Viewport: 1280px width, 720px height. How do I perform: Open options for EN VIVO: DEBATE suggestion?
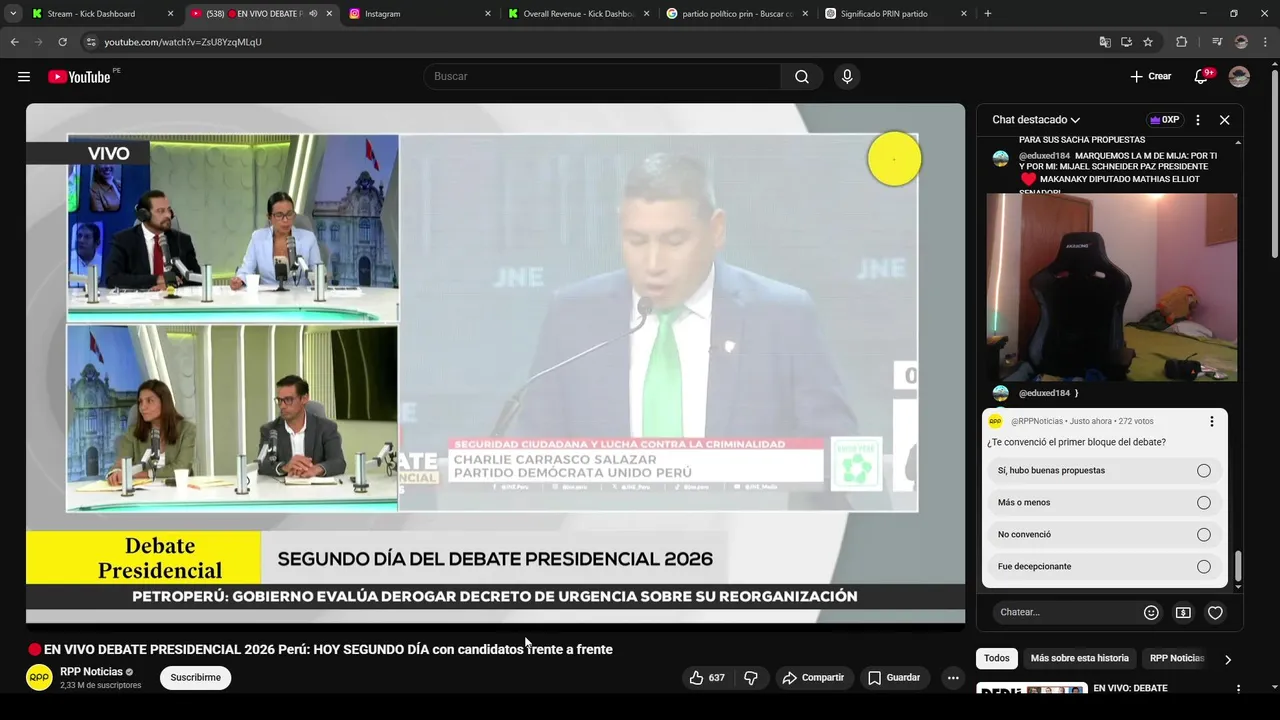click(1238, 689)
